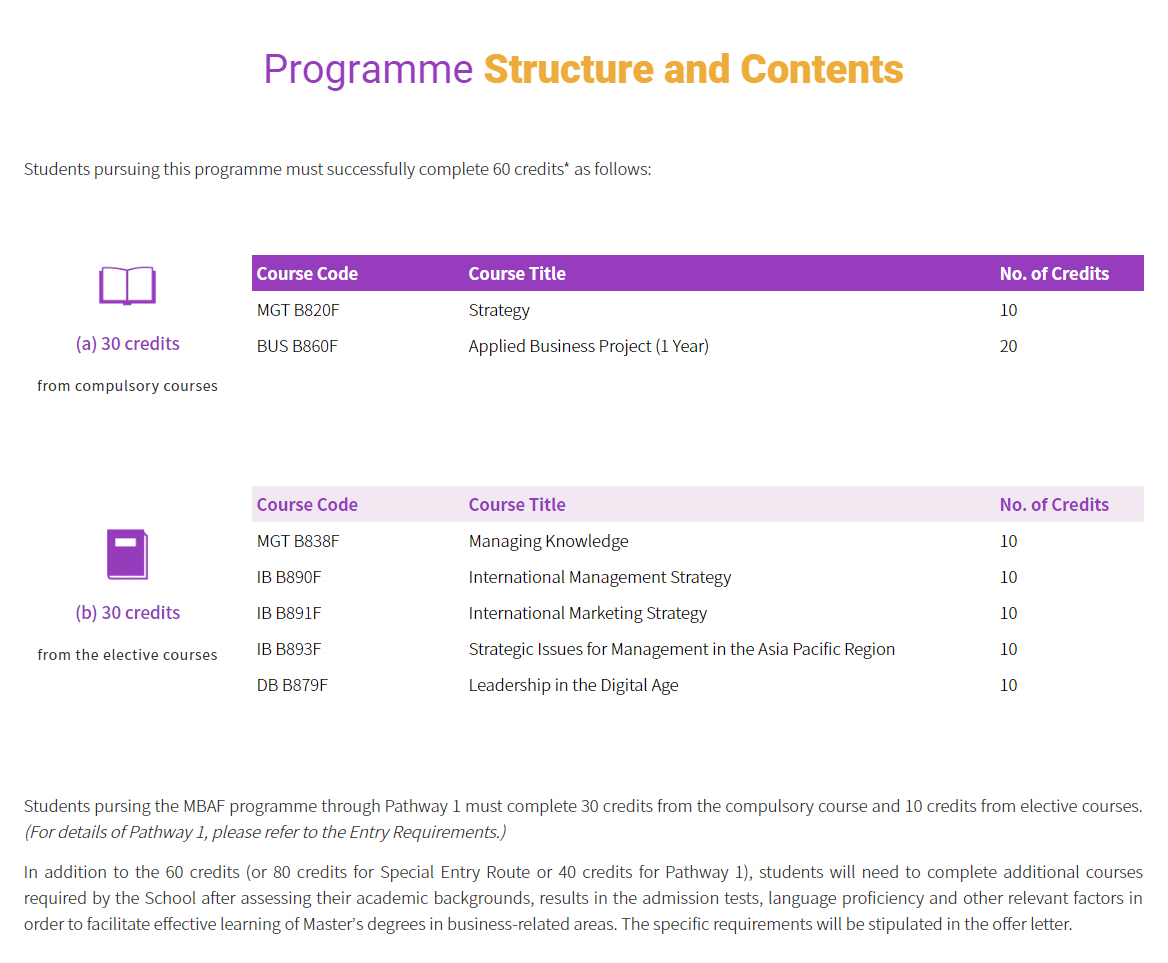
Task: Select BUS B860F course code
Action: 297,346
